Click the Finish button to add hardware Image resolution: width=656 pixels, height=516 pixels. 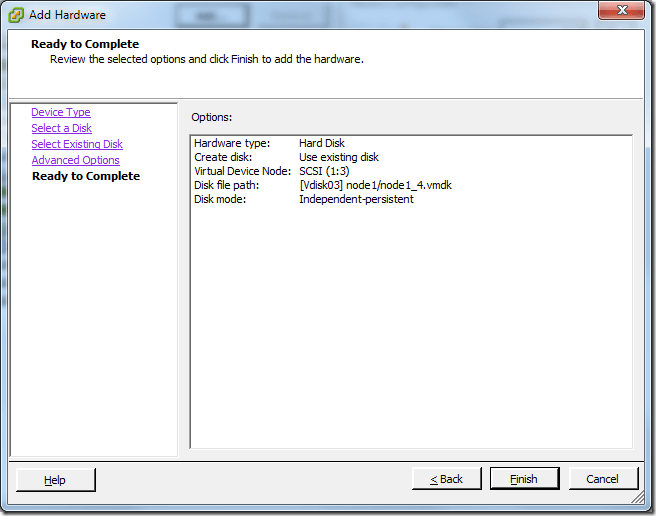pos(524,479)
